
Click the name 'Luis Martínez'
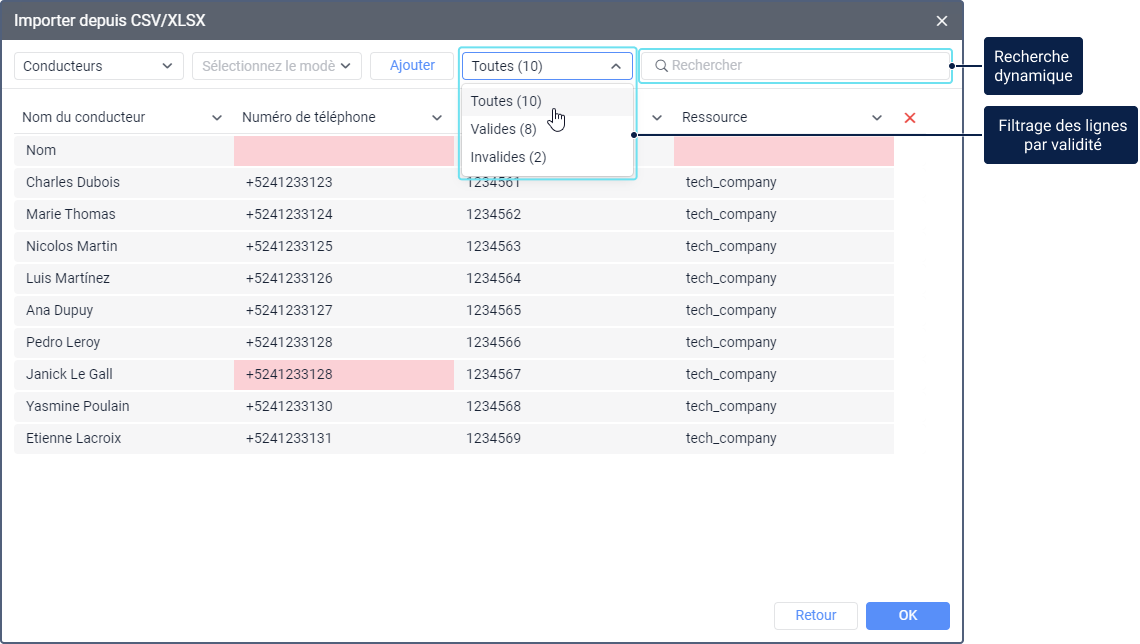pos(68,278)
